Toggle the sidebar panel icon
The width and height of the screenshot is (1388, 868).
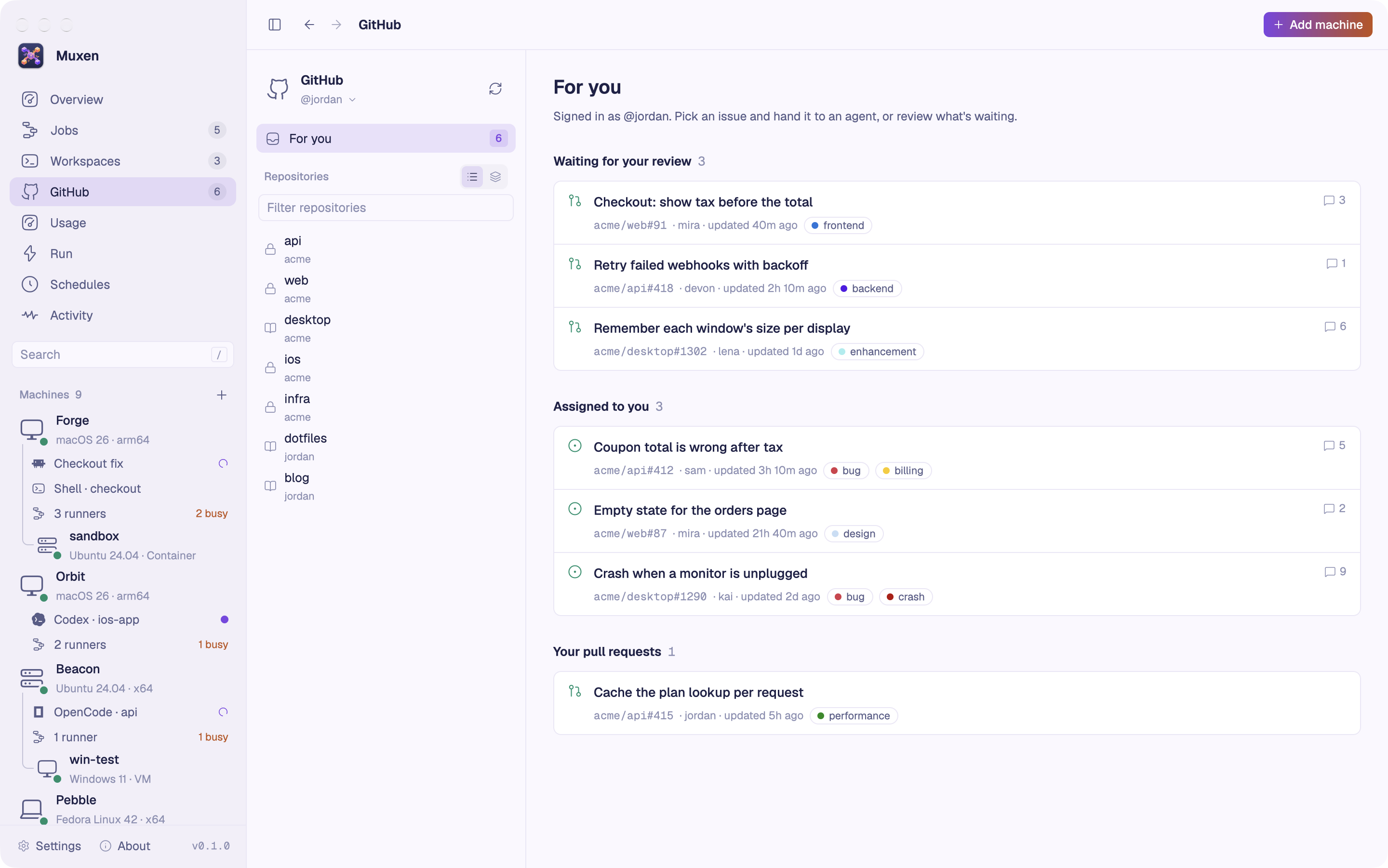(x=275, y=25)
